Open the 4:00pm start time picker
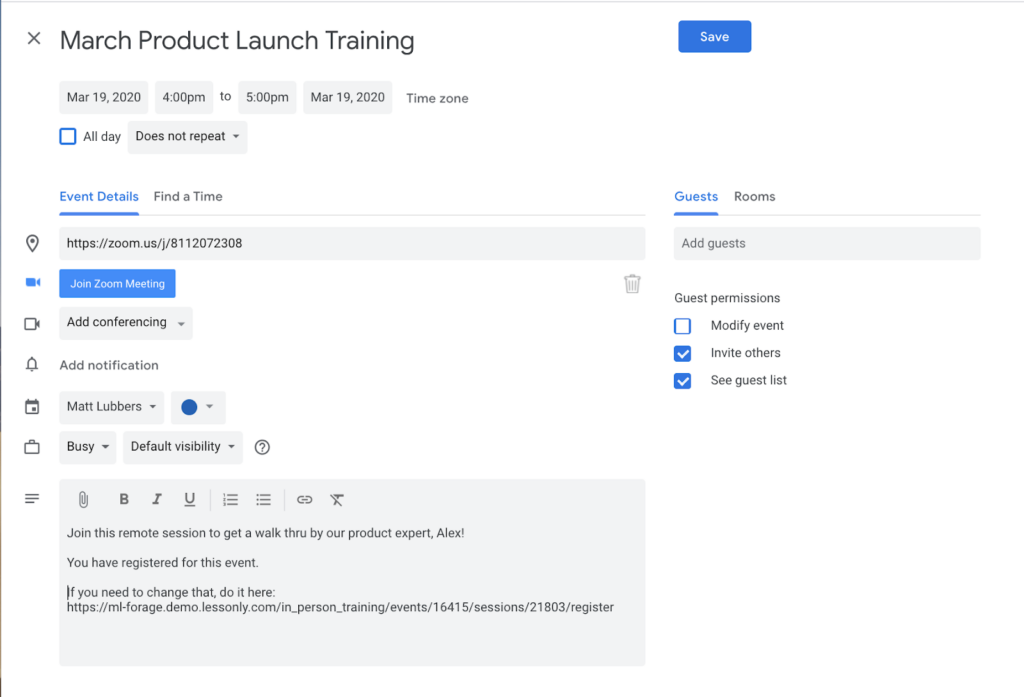 (x=184, y=97)
